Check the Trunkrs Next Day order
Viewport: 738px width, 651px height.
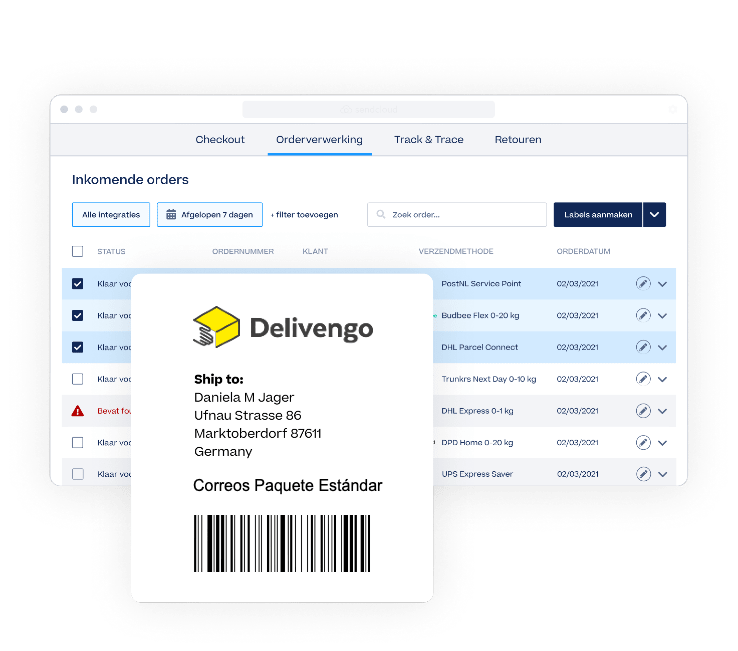coord(78,379)
